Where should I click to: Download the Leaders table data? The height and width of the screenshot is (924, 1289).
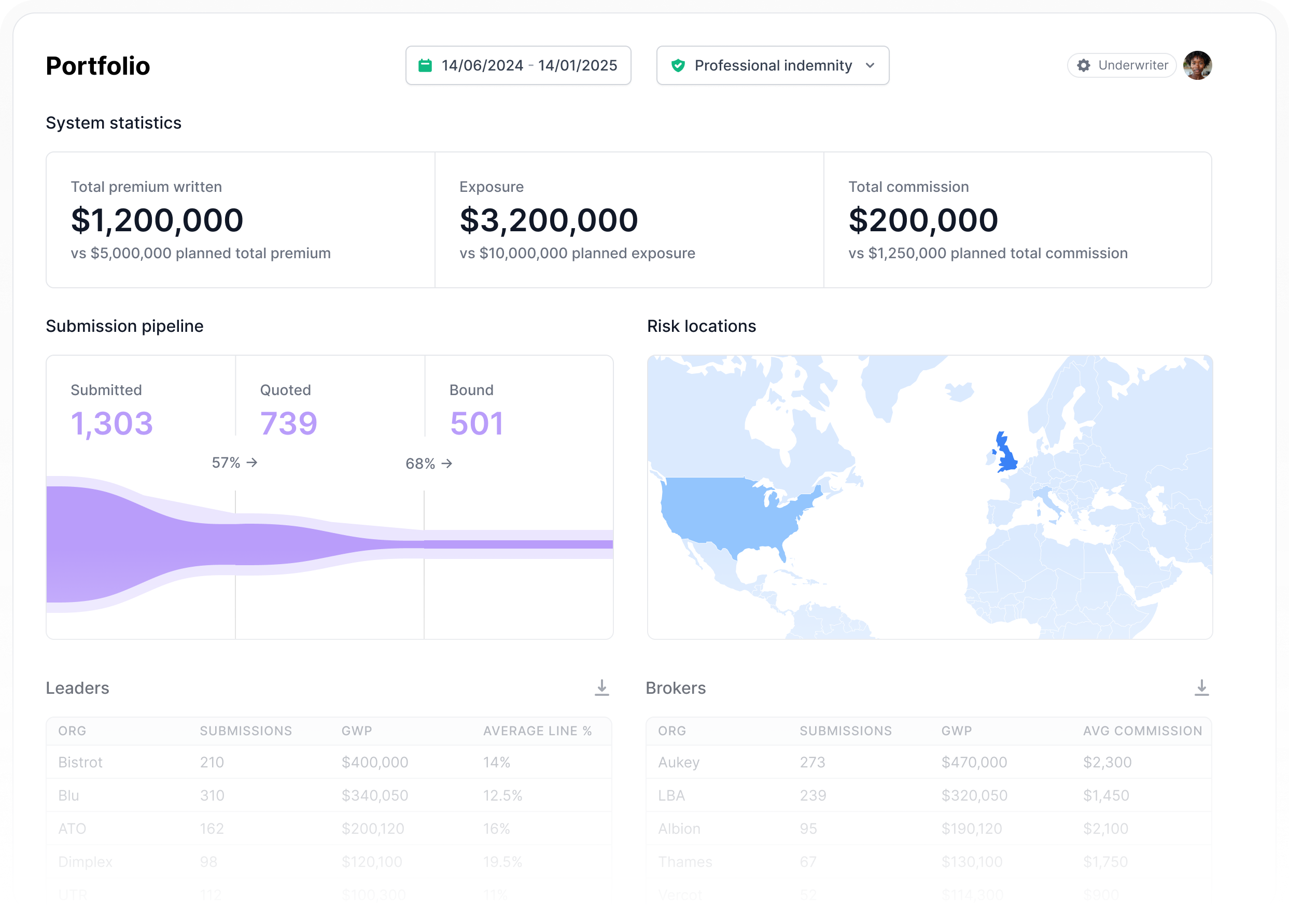pos(602,688)
